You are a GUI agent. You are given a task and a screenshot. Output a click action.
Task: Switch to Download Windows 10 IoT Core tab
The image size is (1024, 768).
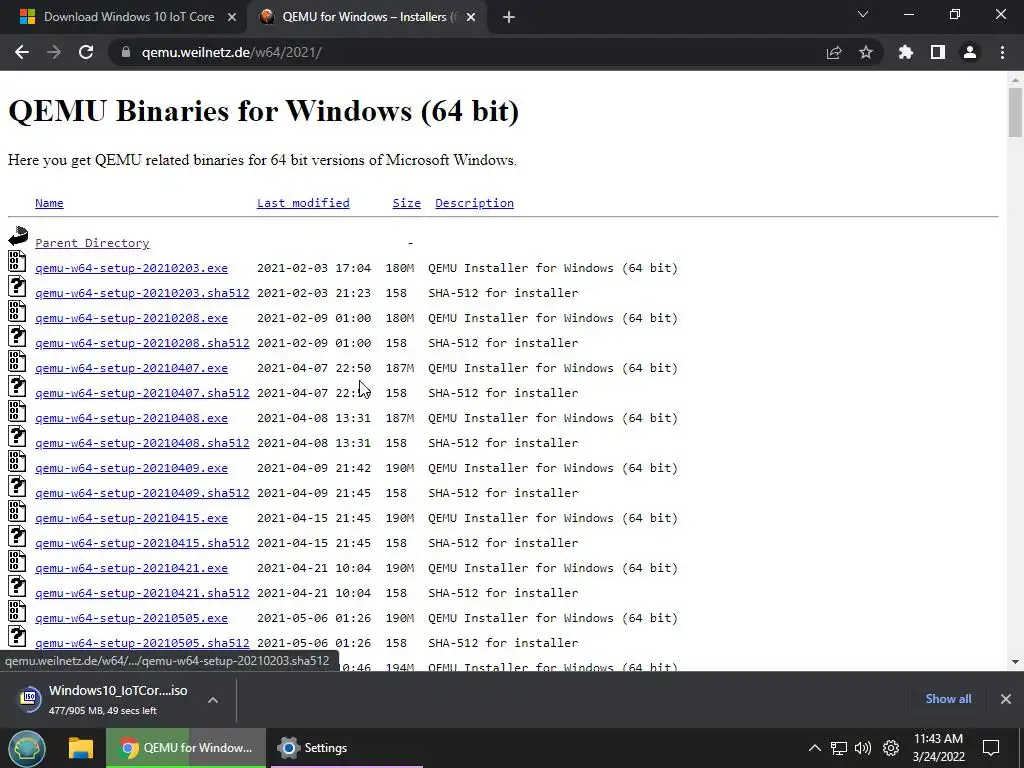coord(129,17)
